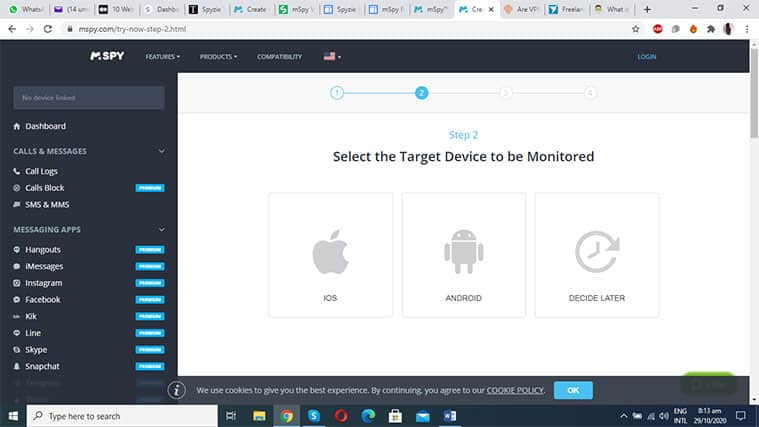Screen dimensions: 759x427
Task: Click the No device linked field
Action: click(x=89, y=98)
